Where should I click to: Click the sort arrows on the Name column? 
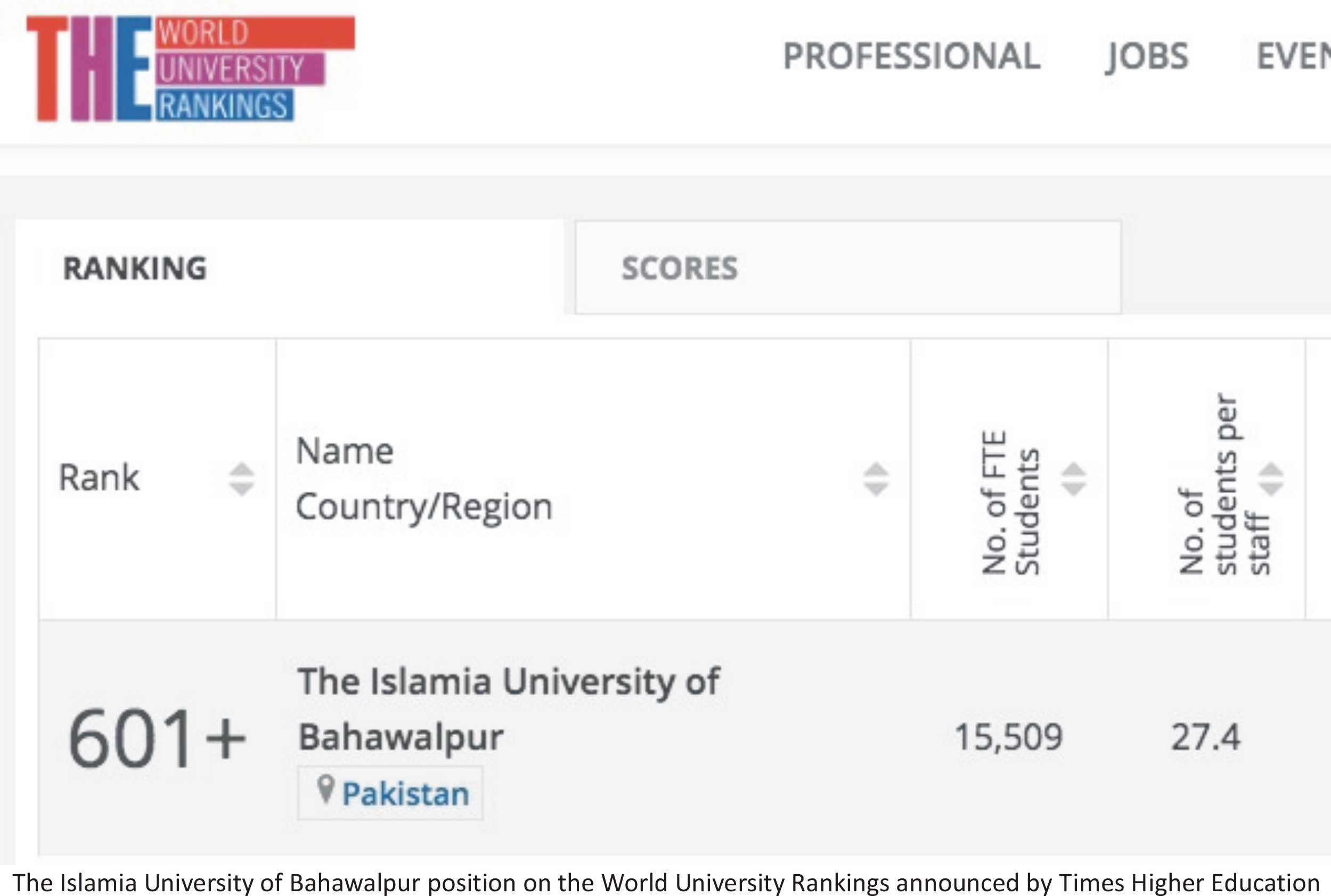click(x=876, y=478)
